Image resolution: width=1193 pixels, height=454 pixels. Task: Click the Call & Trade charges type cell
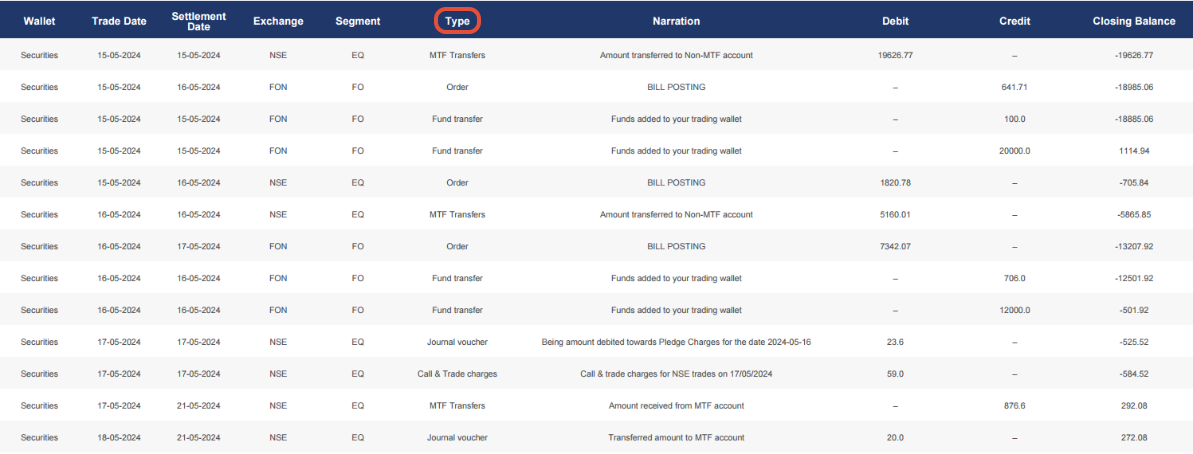click(457, 374)
